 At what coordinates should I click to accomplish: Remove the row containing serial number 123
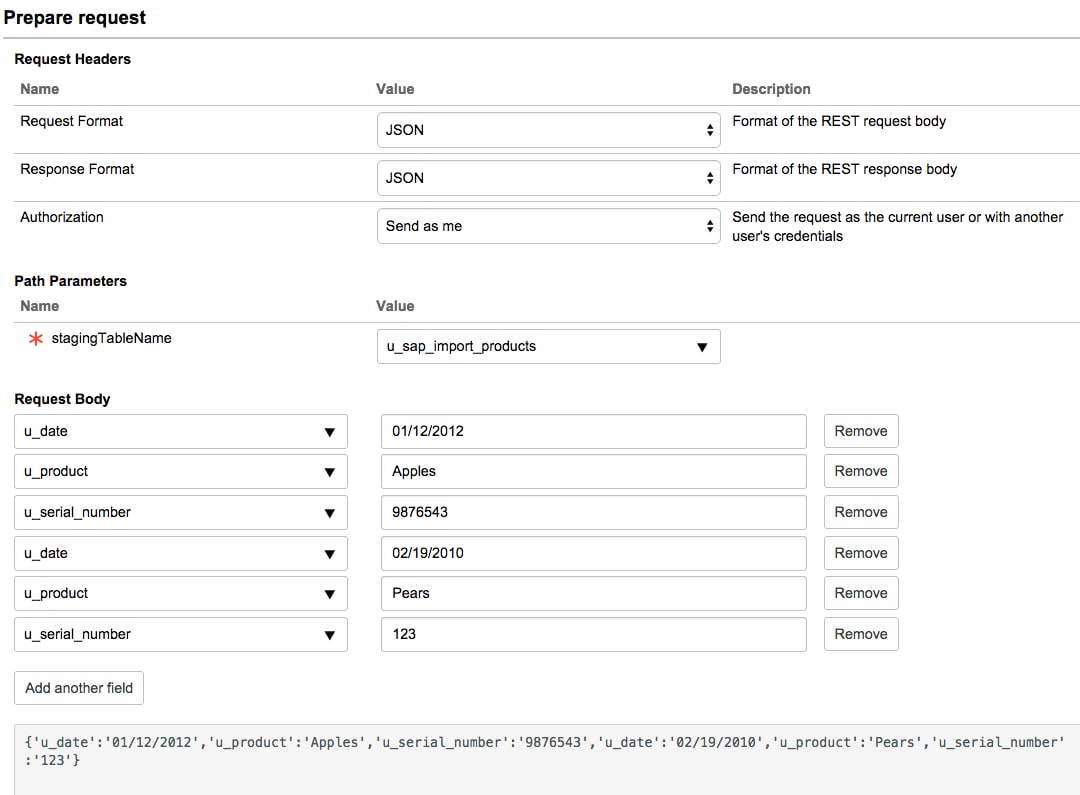click(860, 634)
